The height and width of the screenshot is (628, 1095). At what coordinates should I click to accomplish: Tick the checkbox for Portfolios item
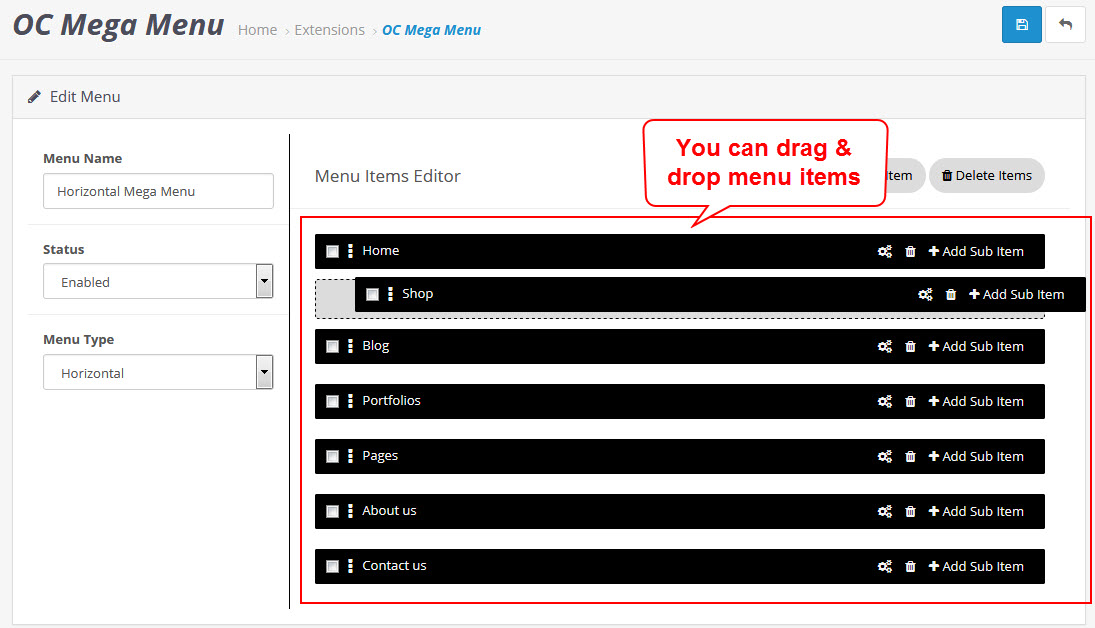332,402
